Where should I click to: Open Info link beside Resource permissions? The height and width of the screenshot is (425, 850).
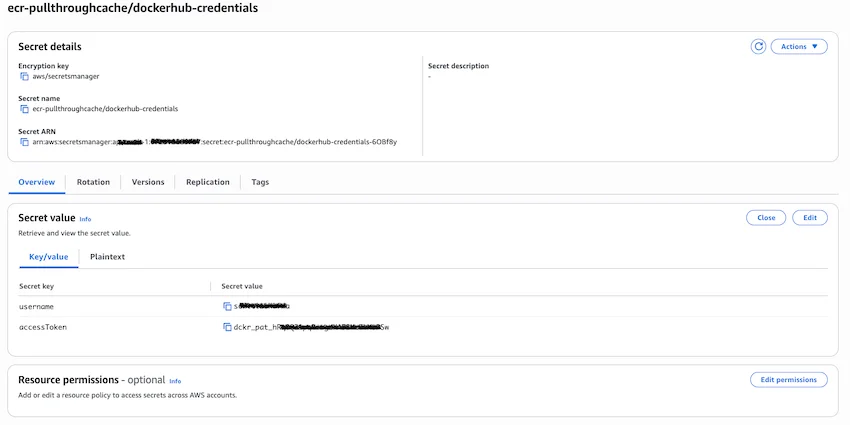175,381
